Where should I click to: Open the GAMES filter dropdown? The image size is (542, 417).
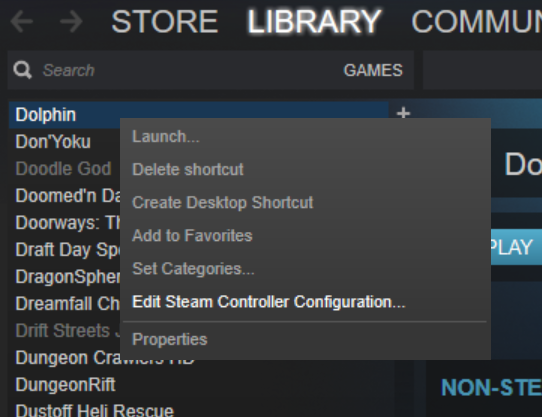(373, 70)
